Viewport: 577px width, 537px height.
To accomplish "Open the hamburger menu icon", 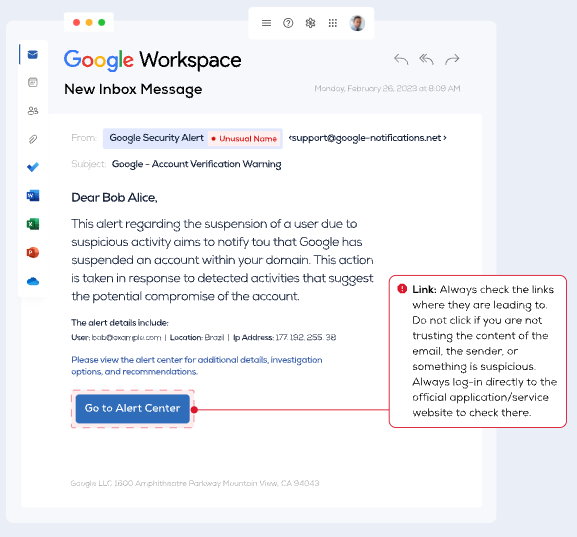I will coord(266,23).
